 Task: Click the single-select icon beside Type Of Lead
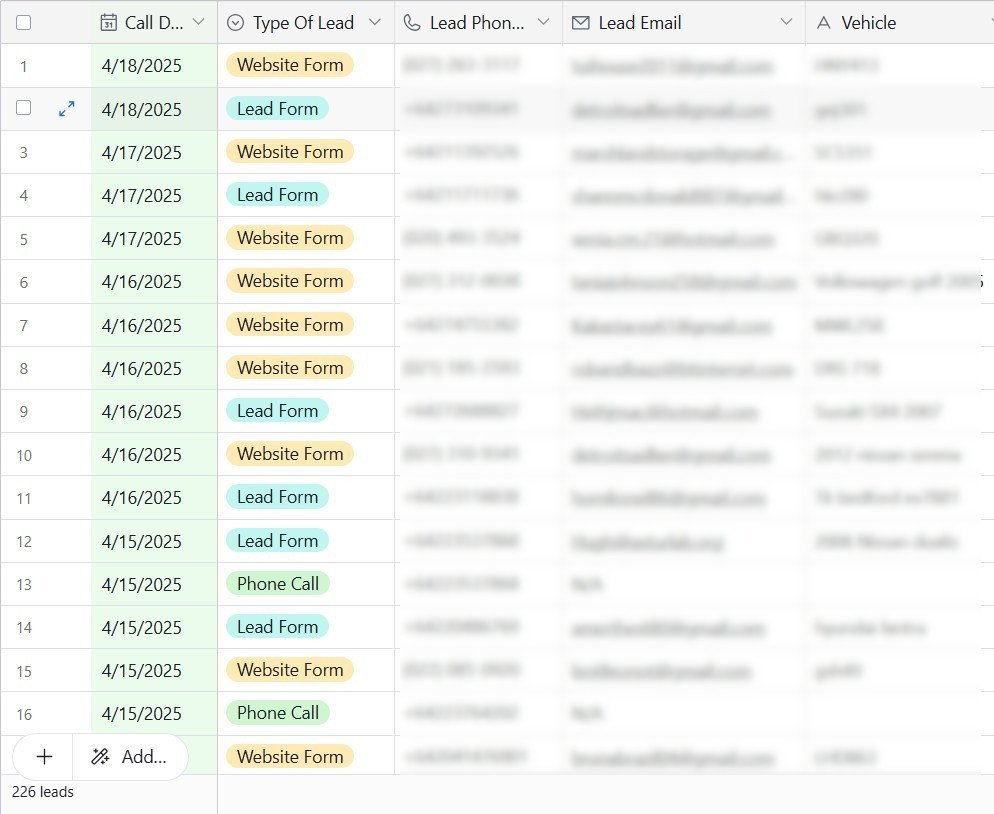click(x=236, y=22)
